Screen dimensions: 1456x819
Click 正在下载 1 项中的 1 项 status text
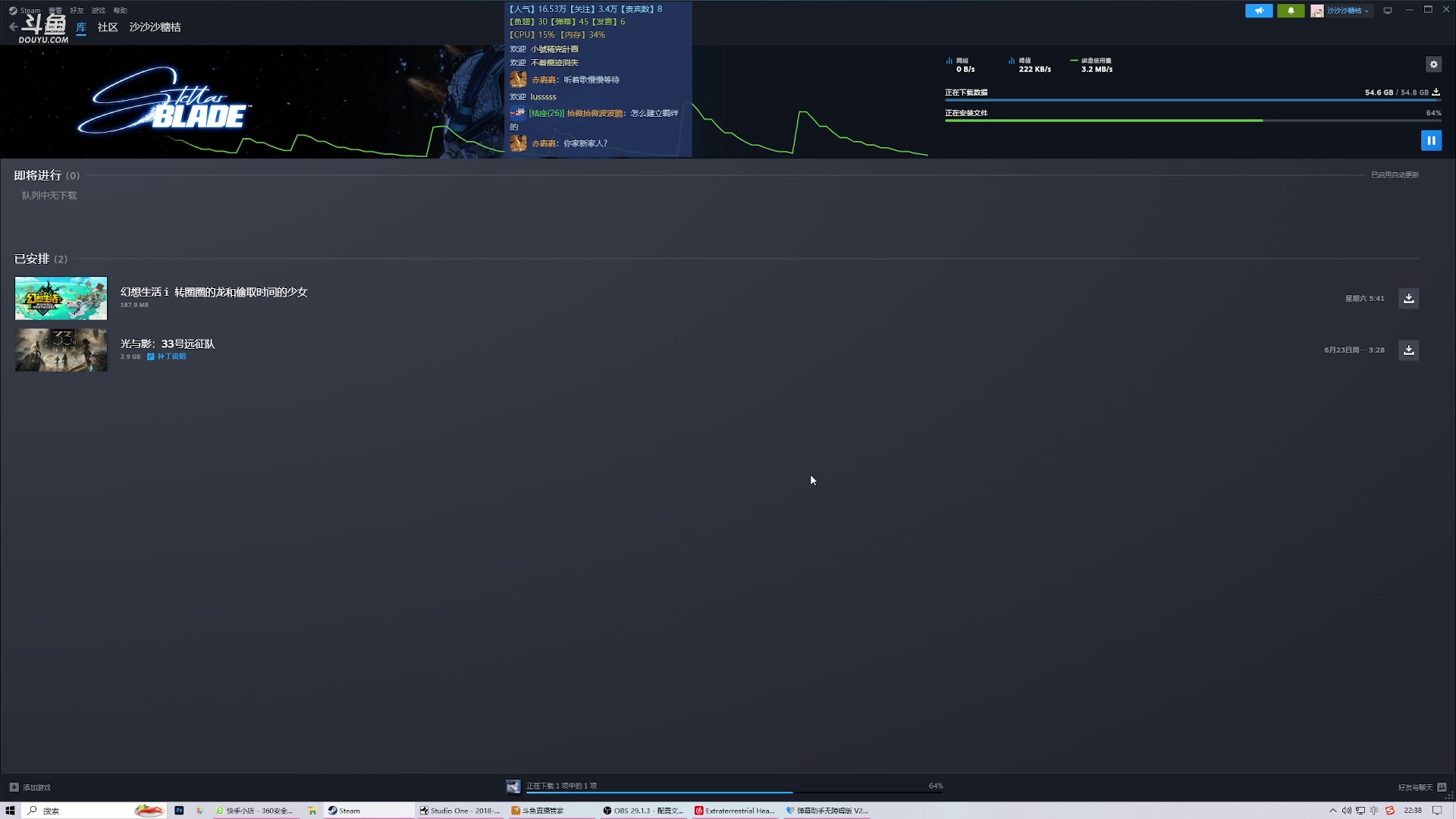click(562, 786)
